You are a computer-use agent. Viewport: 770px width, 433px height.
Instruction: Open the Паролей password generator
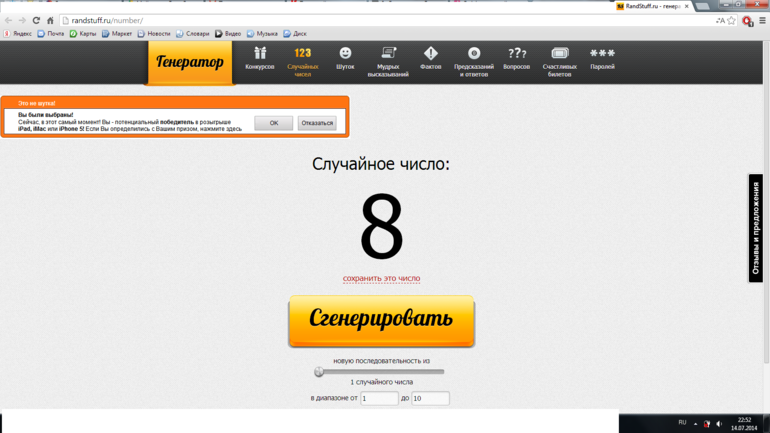[602, 59]
